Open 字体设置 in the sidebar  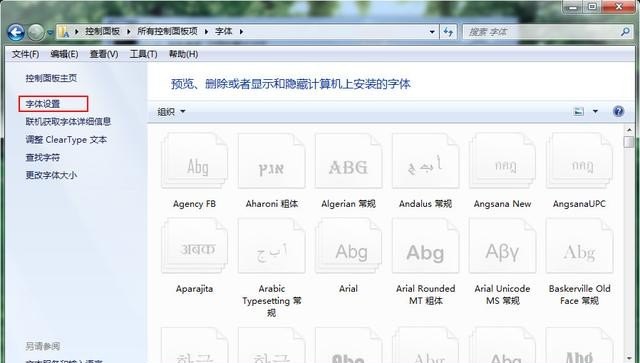pos(43,104)
